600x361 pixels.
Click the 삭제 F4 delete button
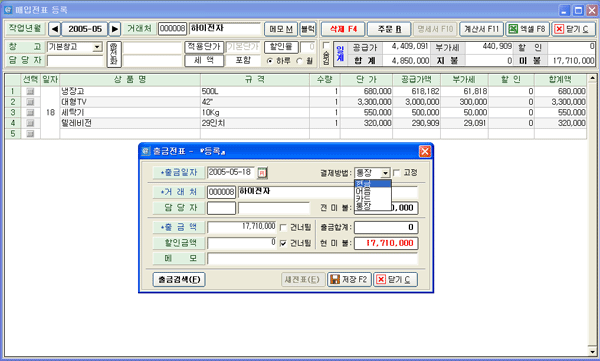tap(343, 29)
